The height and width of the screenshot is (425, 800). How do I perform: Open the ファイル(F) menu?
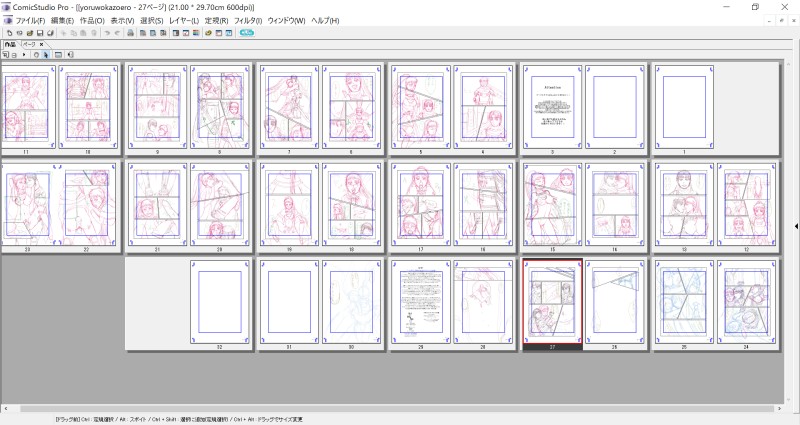pyautogui.click(x=30, y=21)
